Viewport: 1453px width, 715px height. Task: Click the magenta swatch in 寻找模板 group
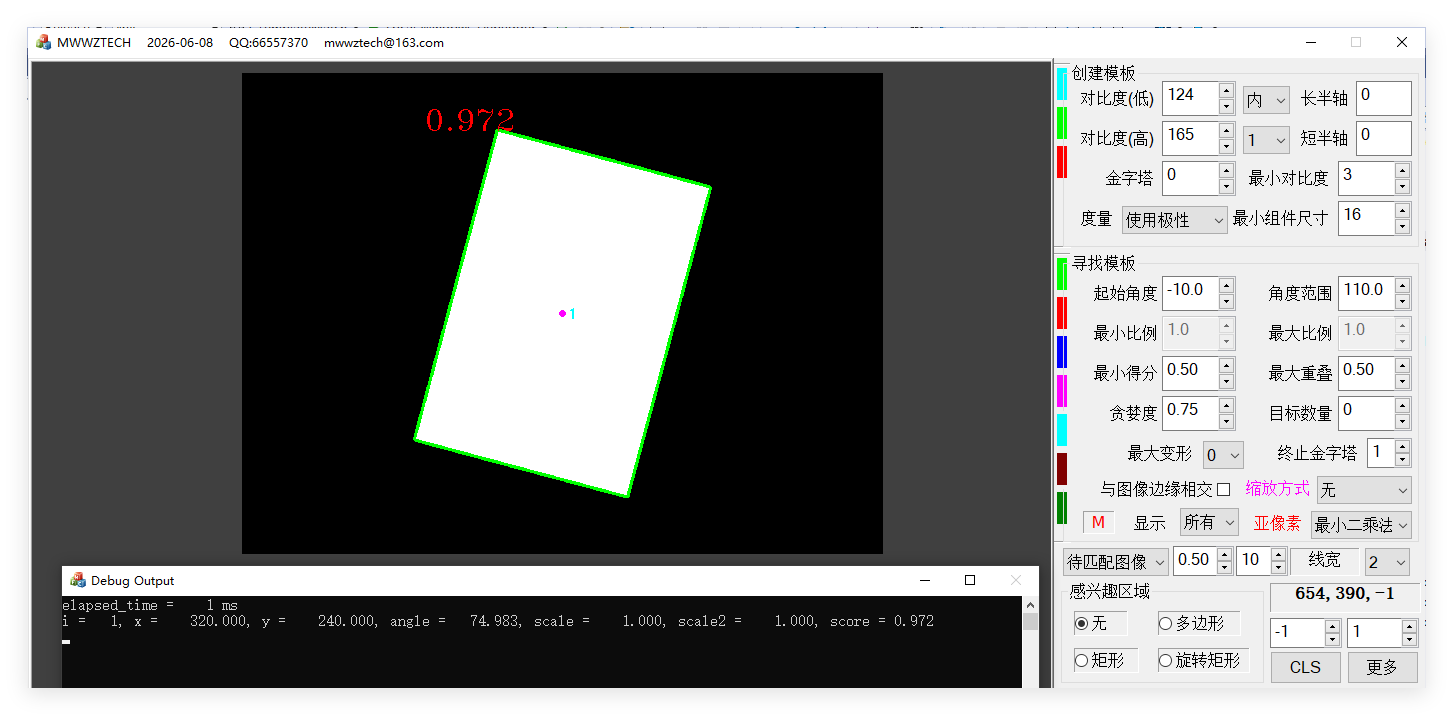point(1062,391)
